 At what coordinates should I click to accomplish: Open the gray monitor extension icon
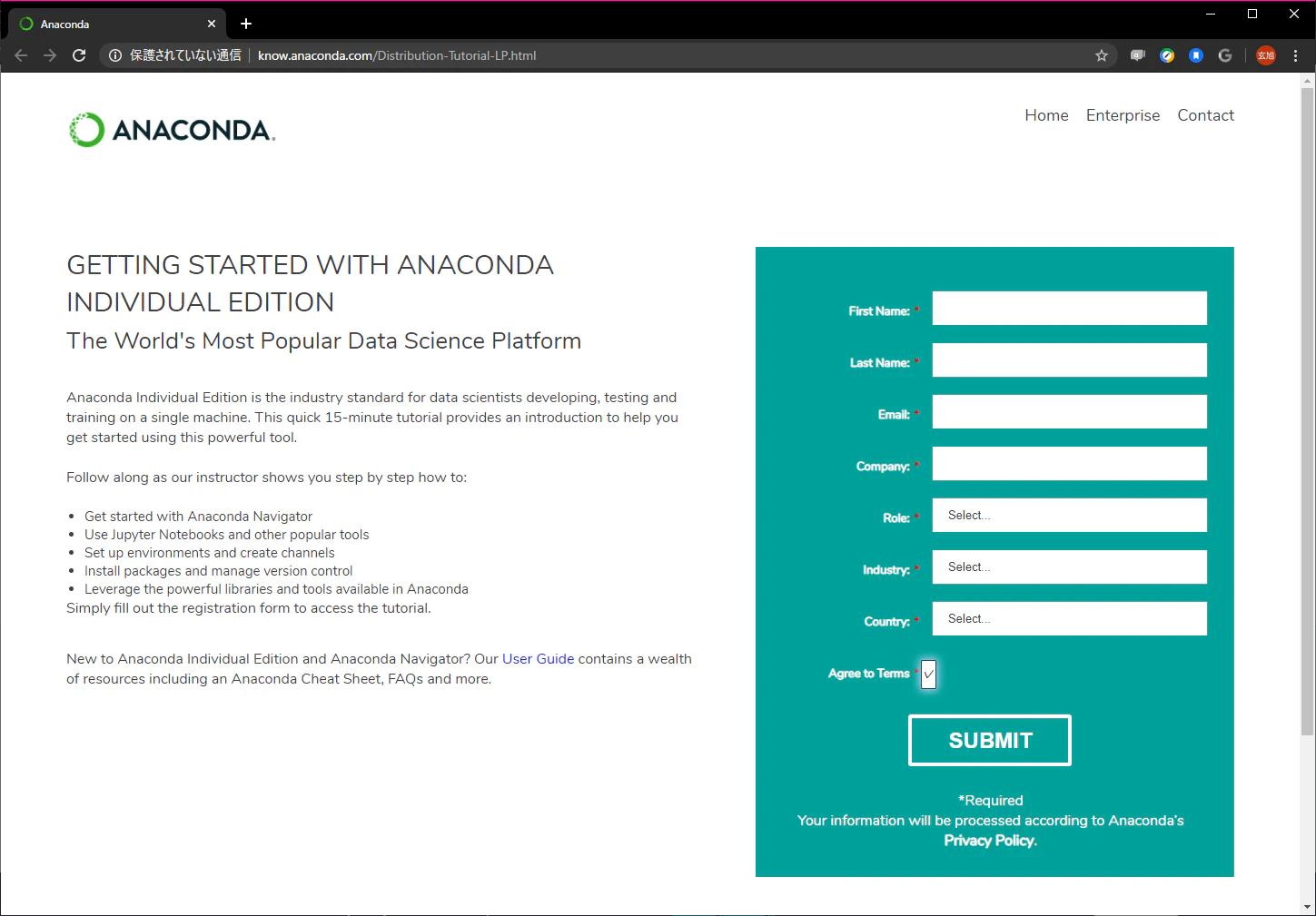(x=1138, y=55)
